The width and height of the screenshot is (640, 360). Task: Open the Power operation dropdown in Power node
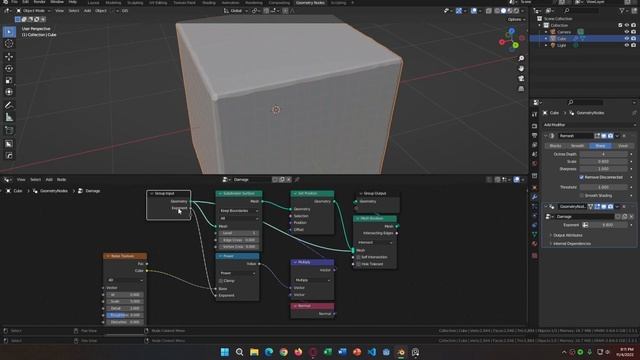tap(239, 273)
